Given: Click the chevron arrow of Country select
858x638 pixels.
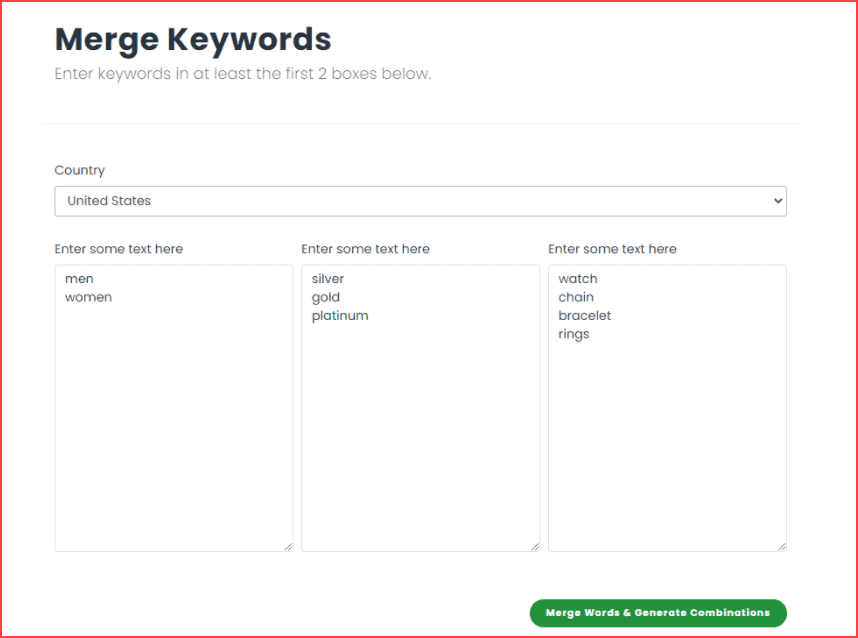Looking at the screenshot, I should pos(778,201).
